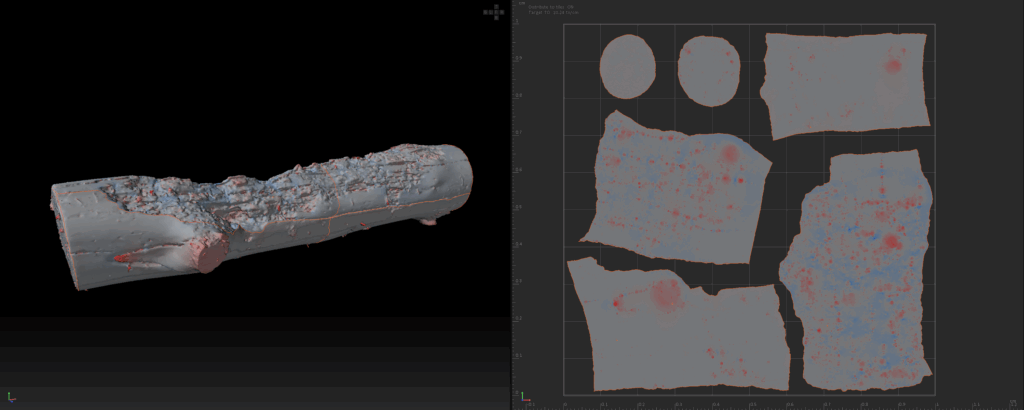Select the bottom-left UV island
Image resolution: width=1024 pixels, height=410 pixels.
[x=680, y=330]
